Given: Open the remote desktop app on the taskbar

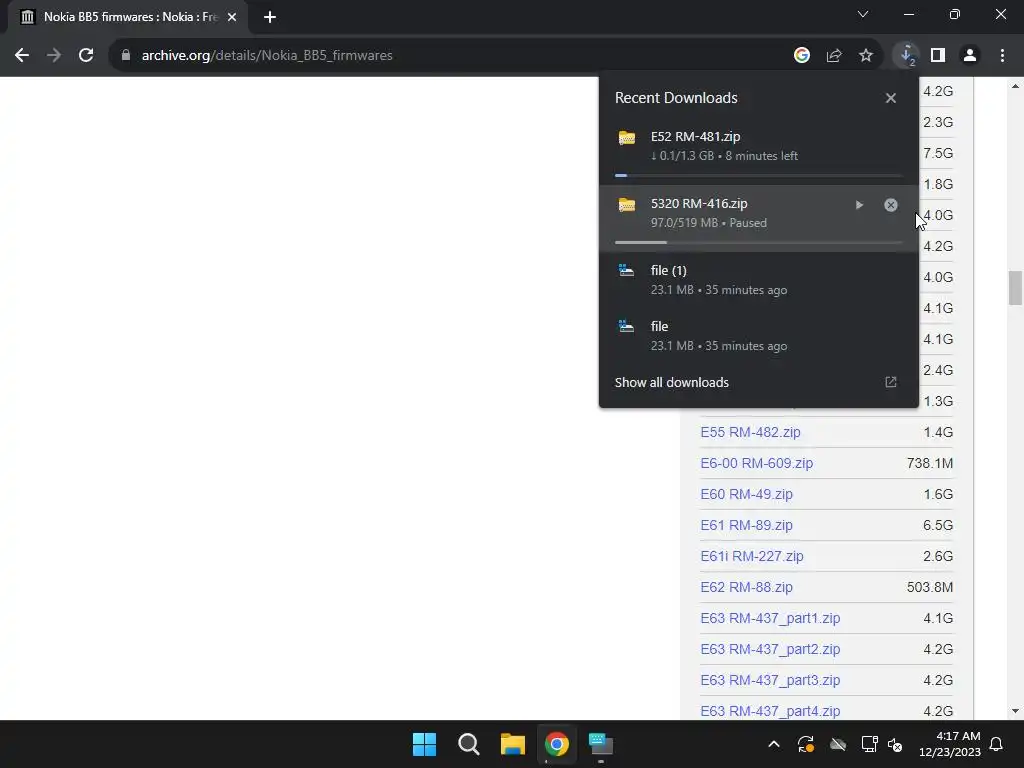Looking at the screenshot, I should [601, 744].
